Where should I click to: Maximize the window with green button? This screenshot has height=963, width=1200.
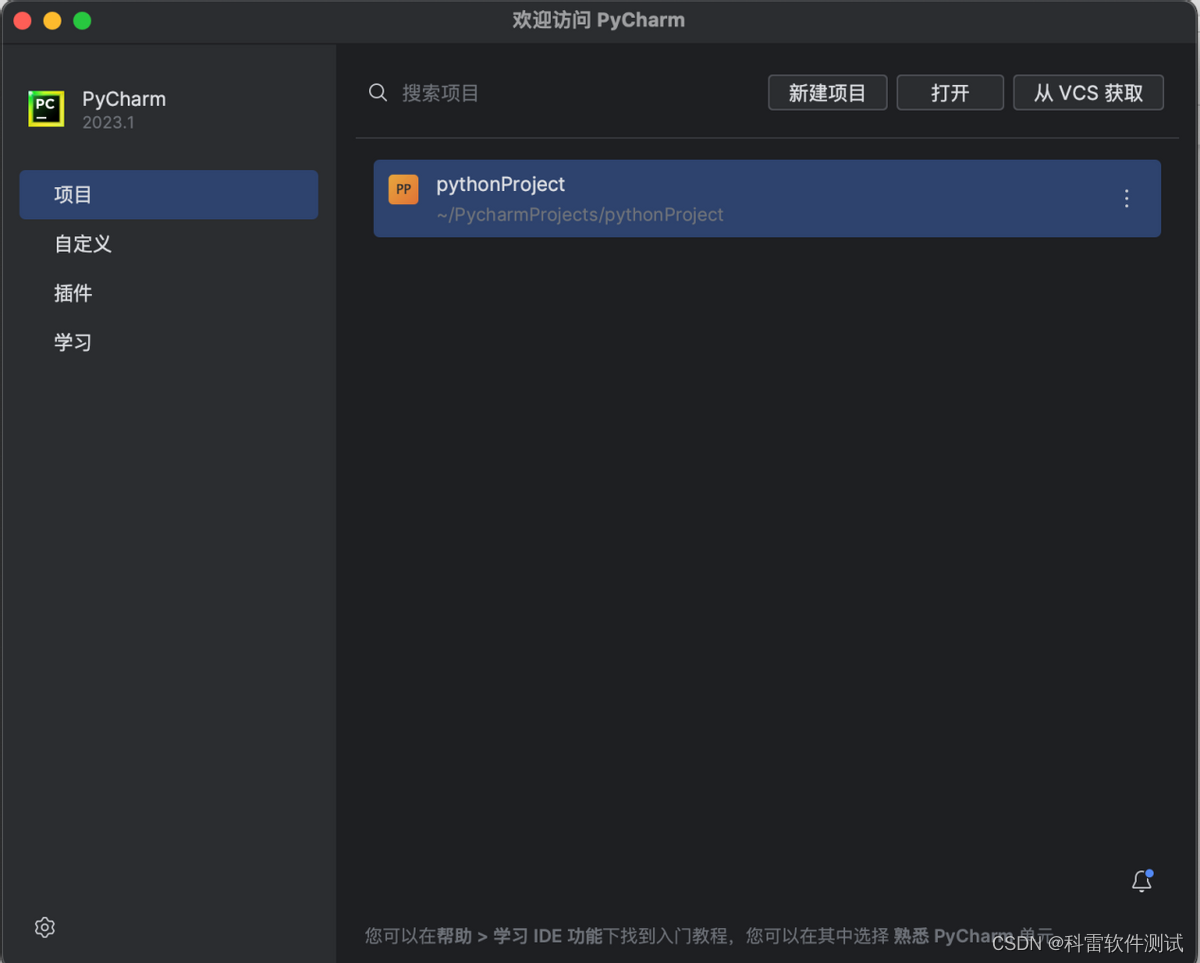point(82,20)
